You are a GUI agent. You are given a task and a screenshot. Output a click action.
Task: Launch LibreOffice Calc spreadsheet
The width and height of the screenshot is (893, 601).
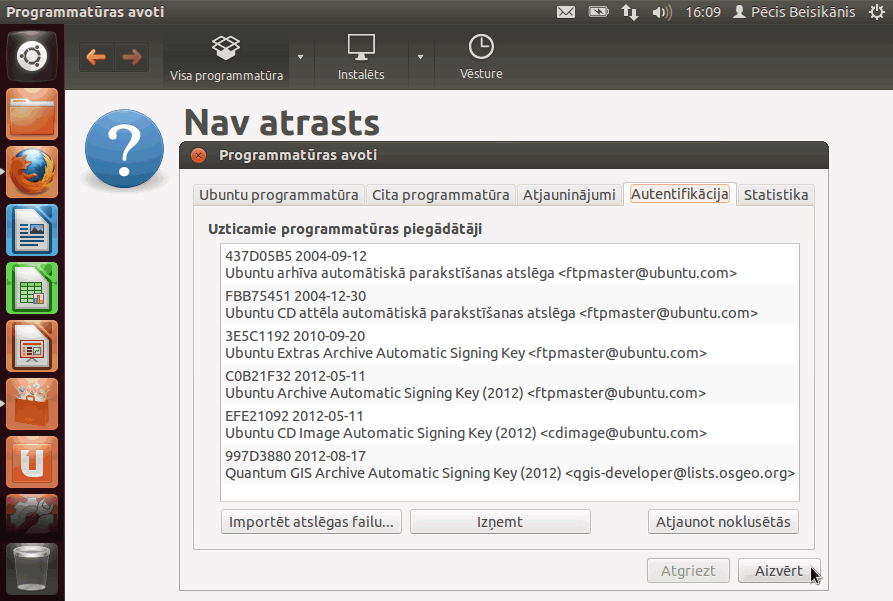click(x=32, y=288)
